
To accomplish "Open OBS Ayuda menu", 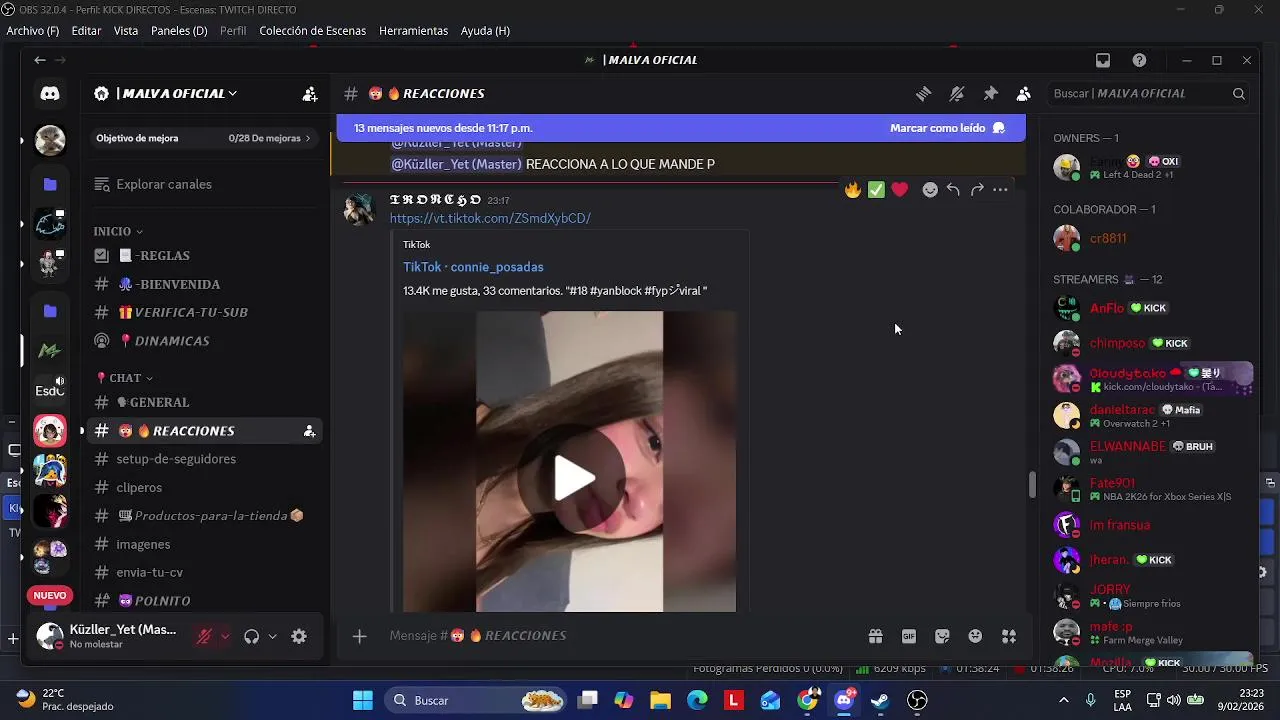I will pos(485,31).
